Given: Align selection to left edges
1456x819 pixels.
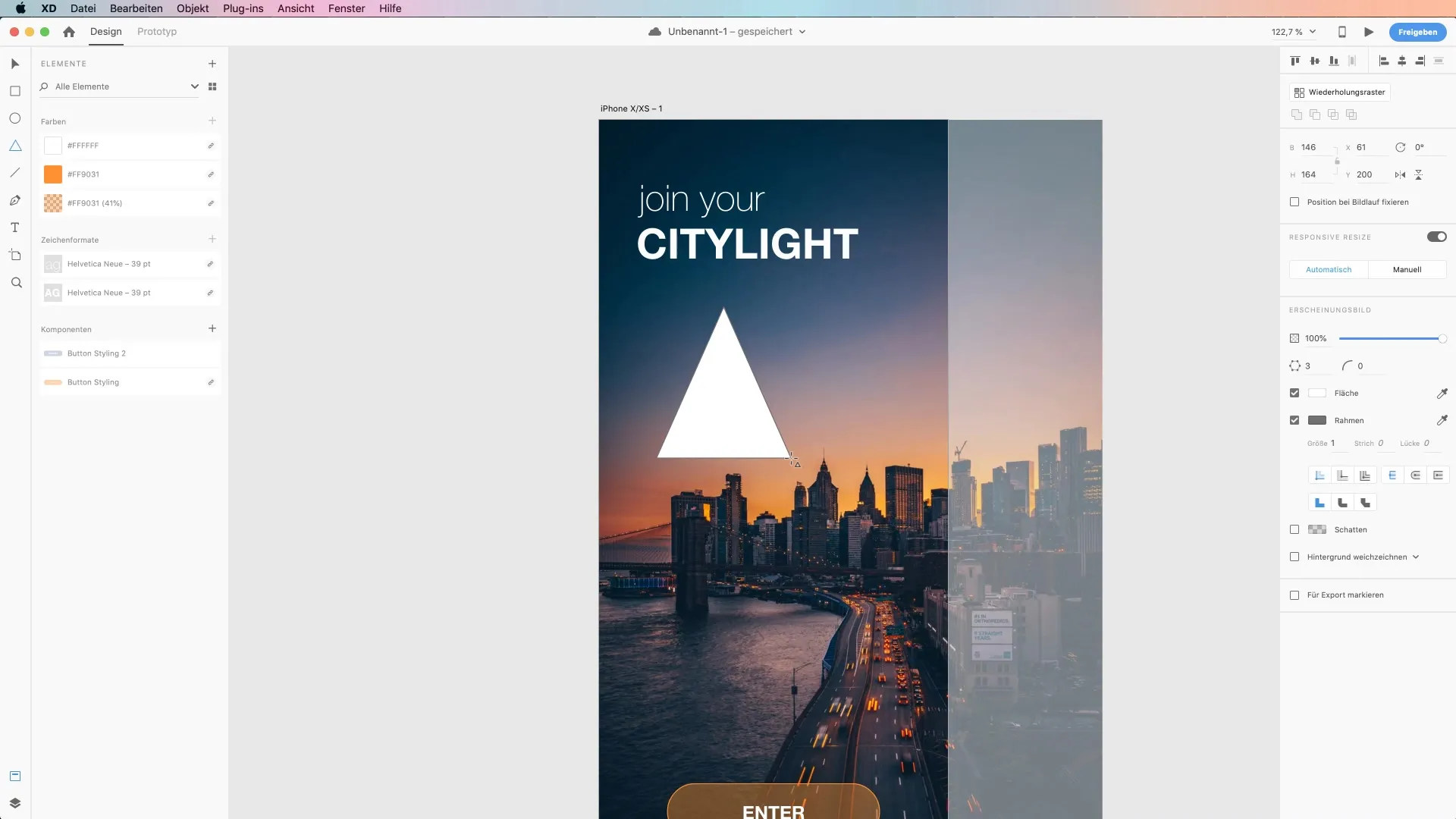Looking at the screenshot, I should click(x=1383, y=61).
